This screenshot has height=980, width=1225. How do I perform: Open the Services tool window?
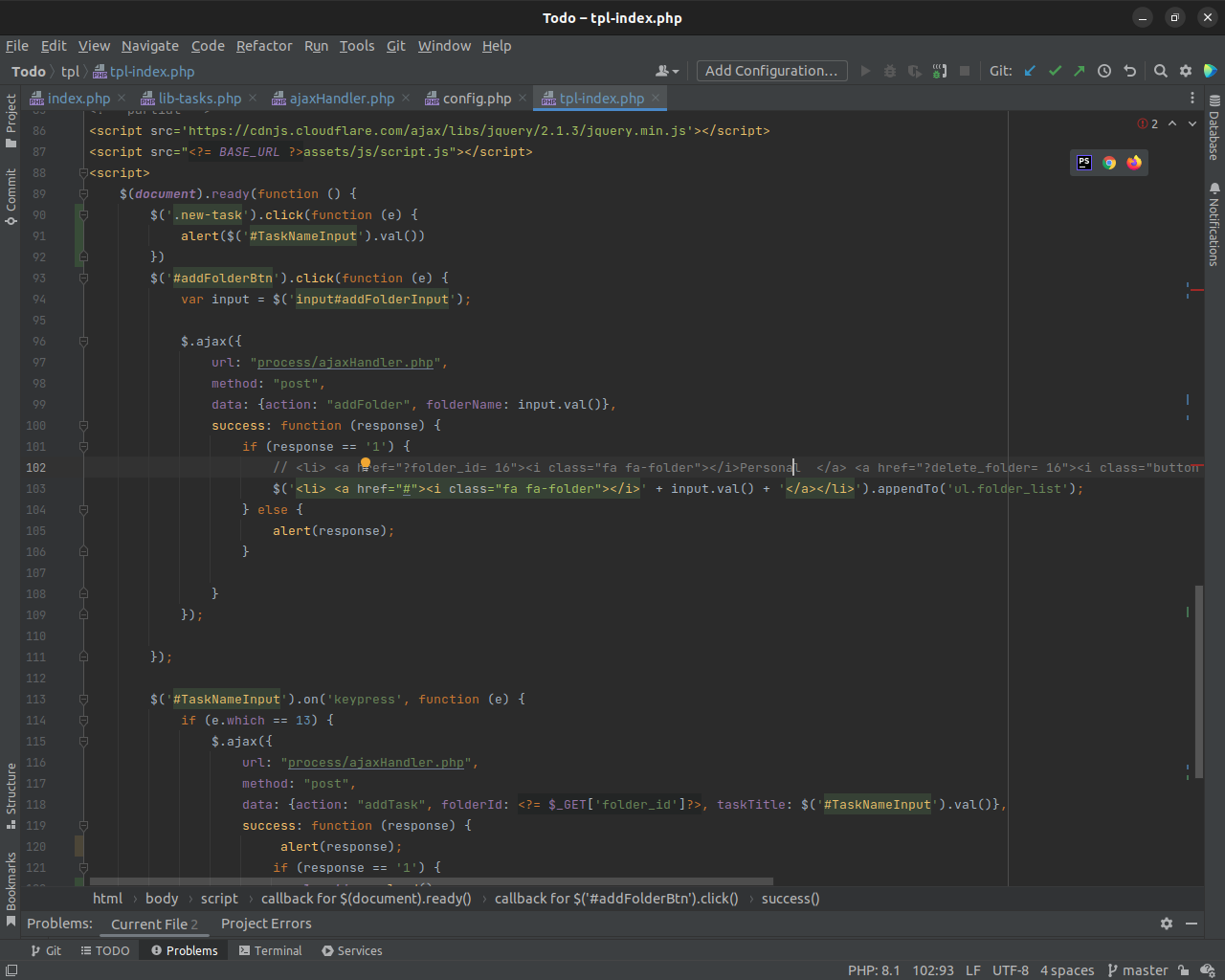point(352,950)
